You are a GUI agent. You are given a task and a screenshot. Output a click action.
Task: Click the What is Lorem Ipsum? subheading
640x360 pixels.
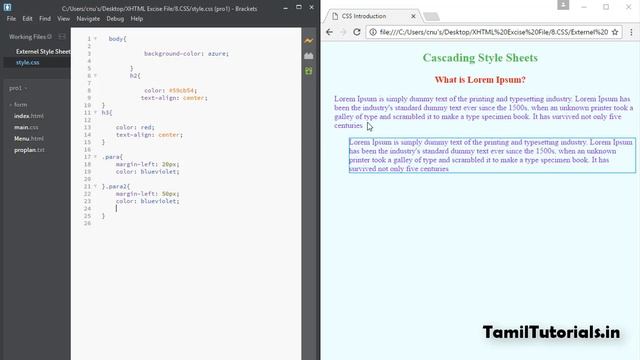coord(480,80)
